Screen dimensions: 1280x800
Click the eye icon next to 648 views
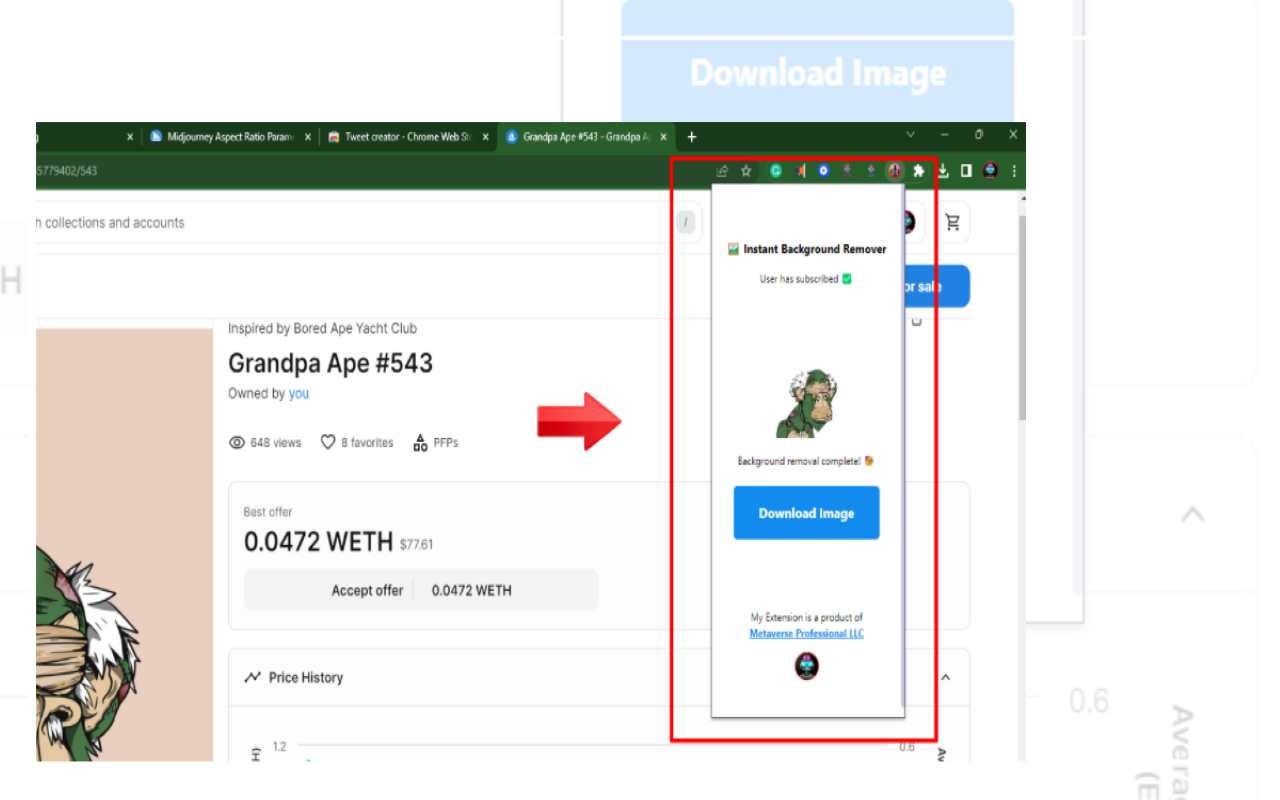tap(237, 442)
